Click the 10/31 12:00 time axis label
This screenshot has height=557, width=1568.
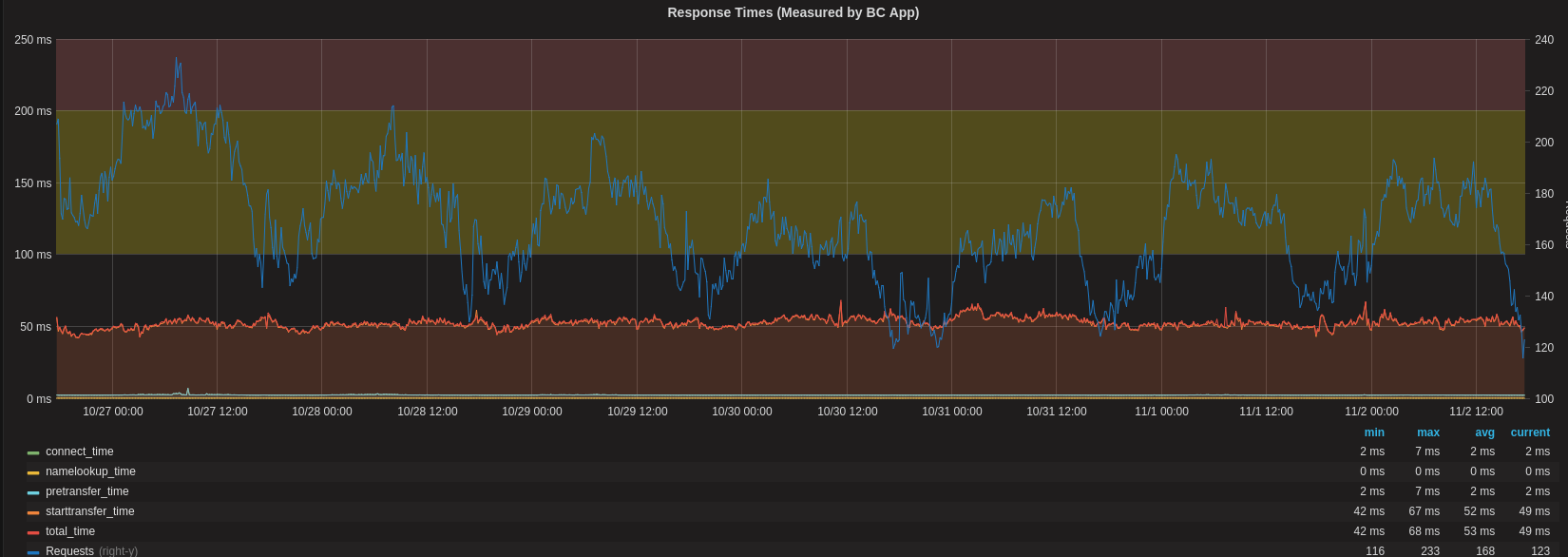(x=1057, y=412)
